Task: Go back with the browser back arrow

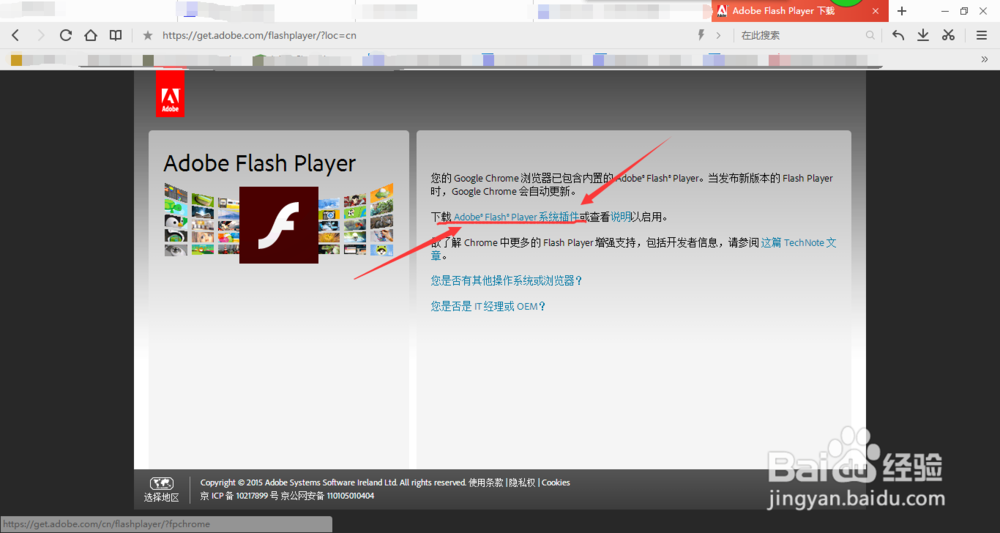Action: 15,35
